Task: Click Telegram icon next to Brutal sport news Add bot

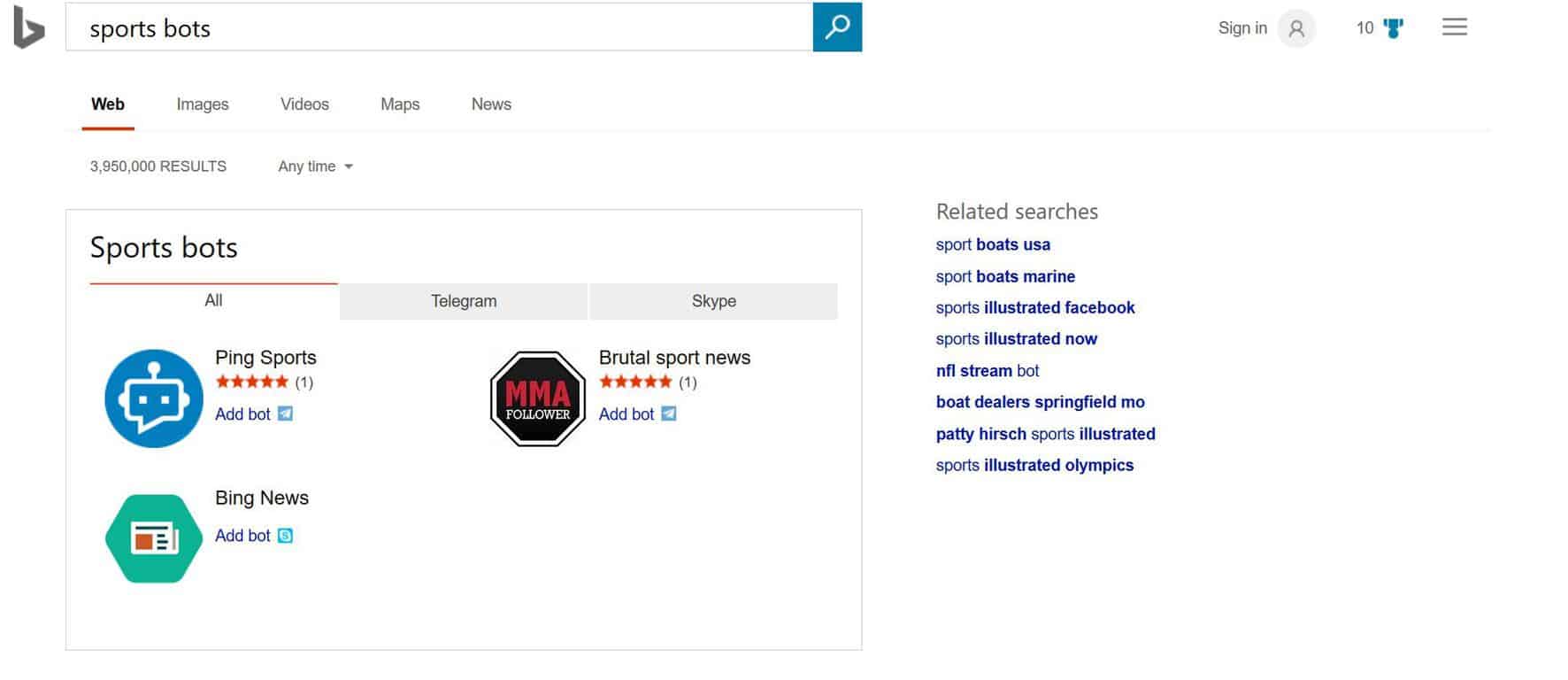Action: coord(669,413)
